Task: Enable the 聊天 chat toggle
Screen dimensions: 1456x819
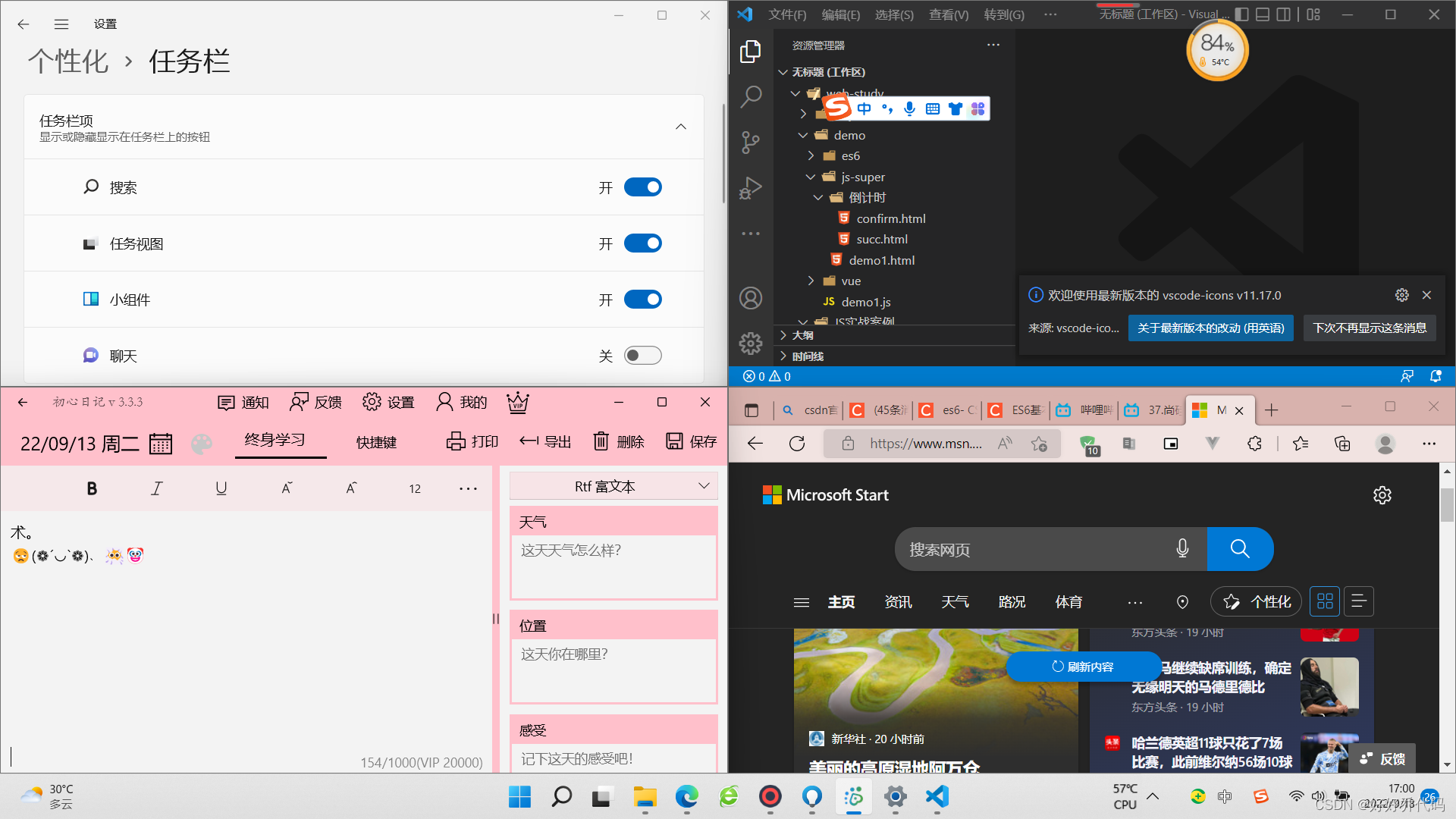Action: pyautogui.click(x=642, y=356)
